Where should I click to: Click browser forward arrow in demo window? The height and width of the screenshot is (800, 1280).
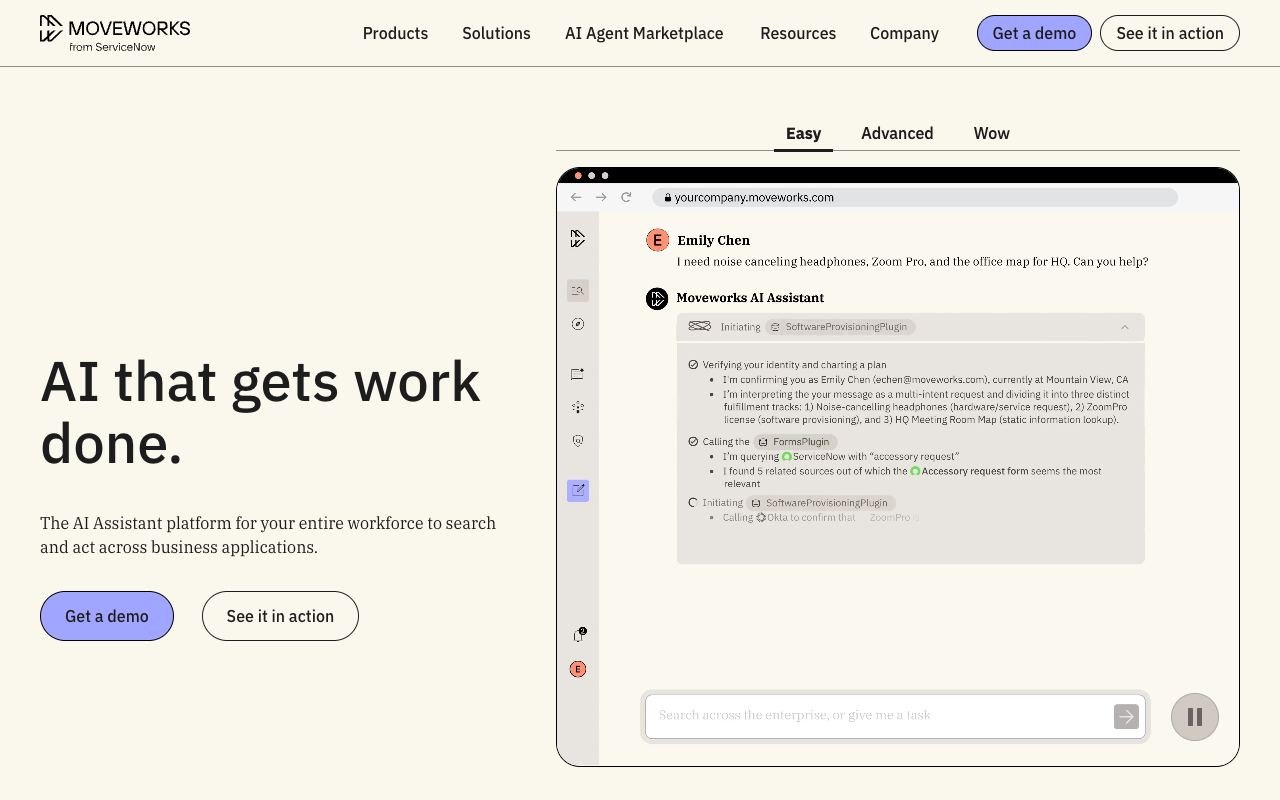[x=601, y=197]
